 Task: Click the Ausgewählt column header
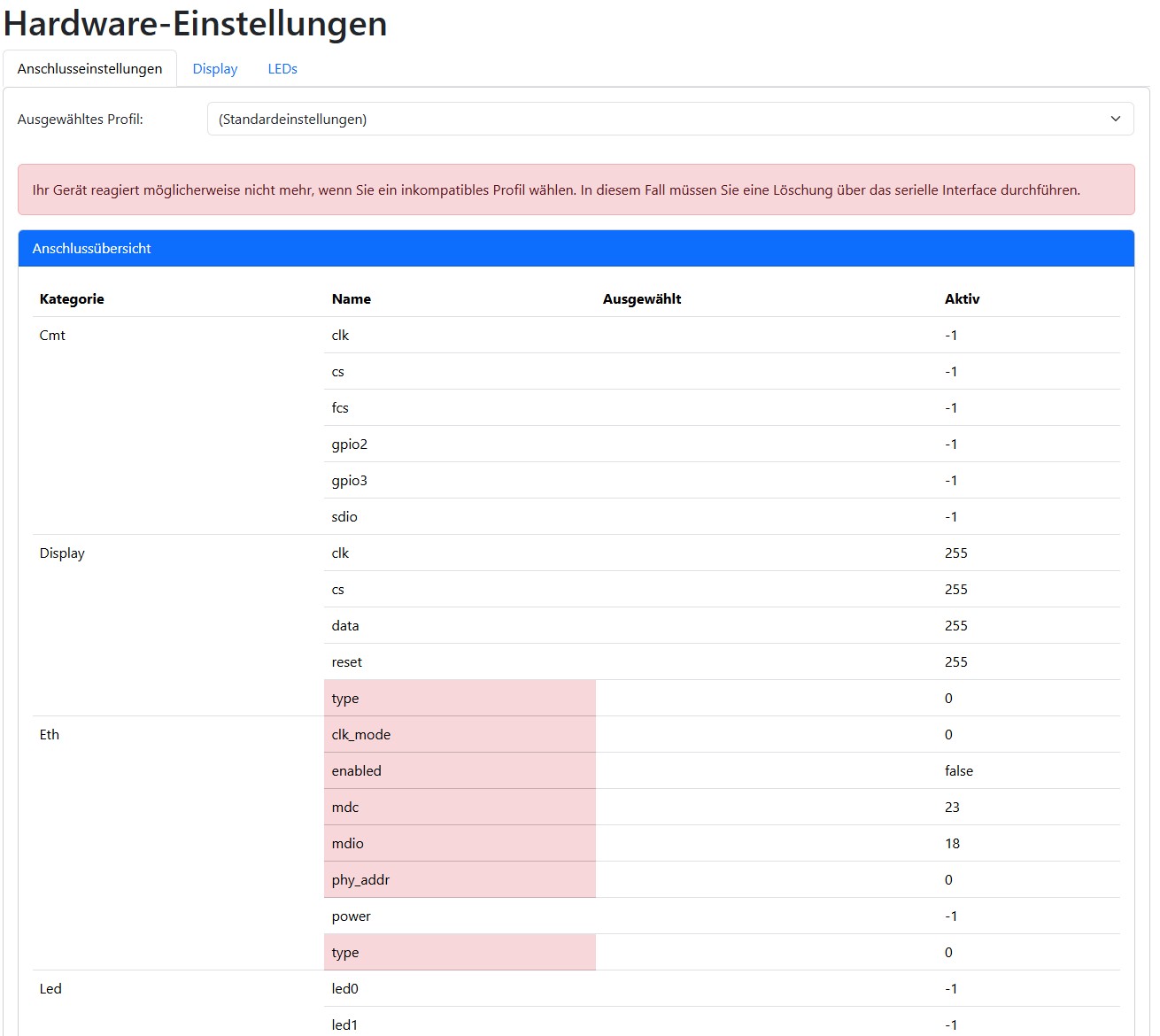tap(642, 299)
